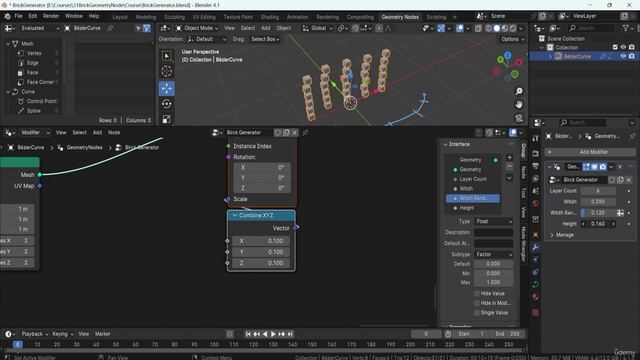Toggle viewport overlays button
The width and height of the screenshot is (640, 360).
(x=460, y=28)
